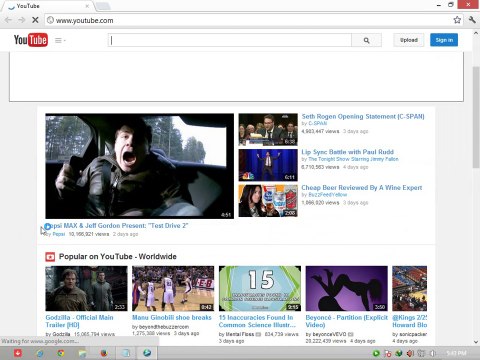Click the page vertical scrollbar thumb

(476, 117)
